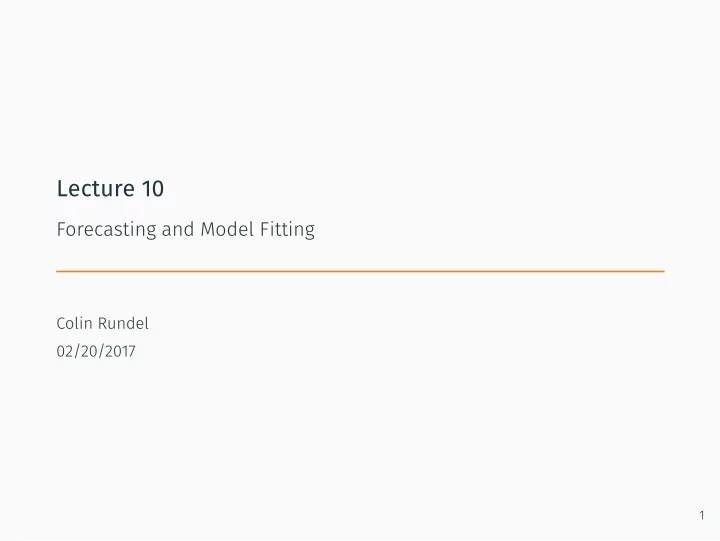This screenshot has width=720, height=541.
Task: Click the last name "Rundel"
Action: click(x=124, y=323)
